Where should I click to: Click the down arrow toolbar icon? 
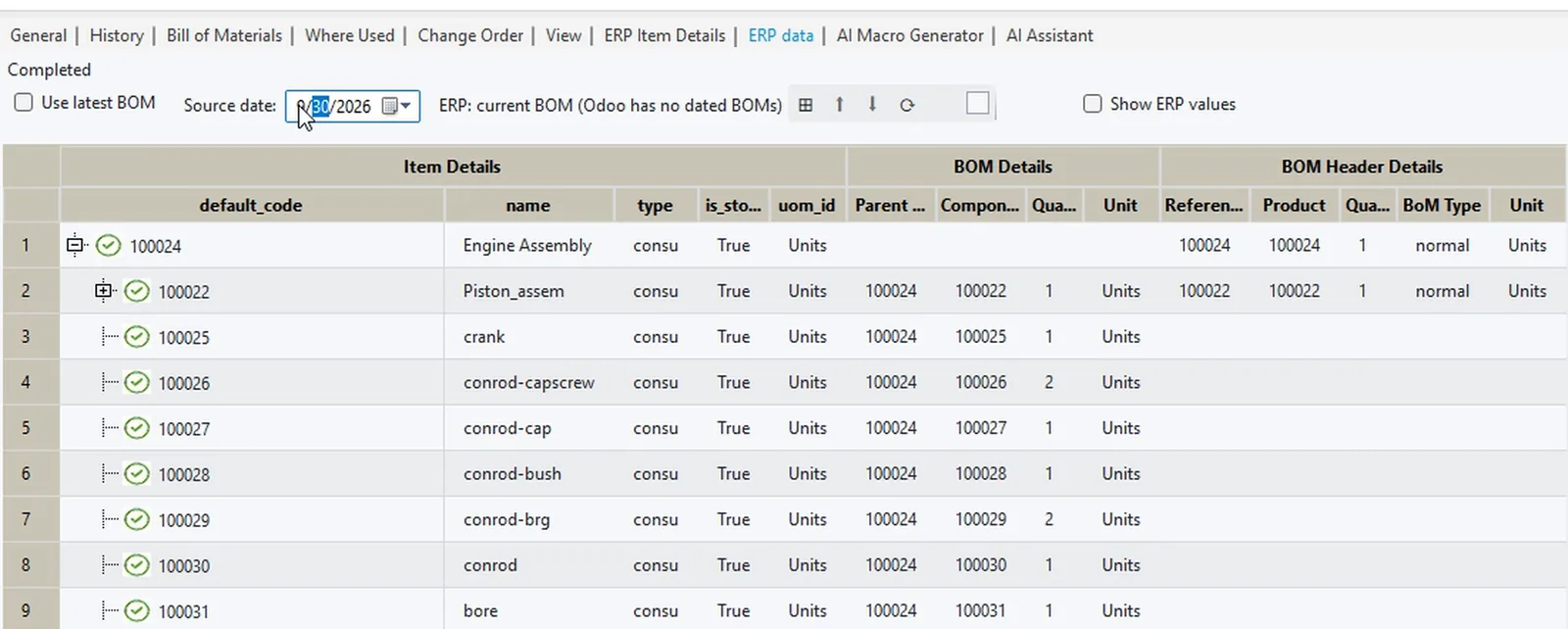point(872,104)
